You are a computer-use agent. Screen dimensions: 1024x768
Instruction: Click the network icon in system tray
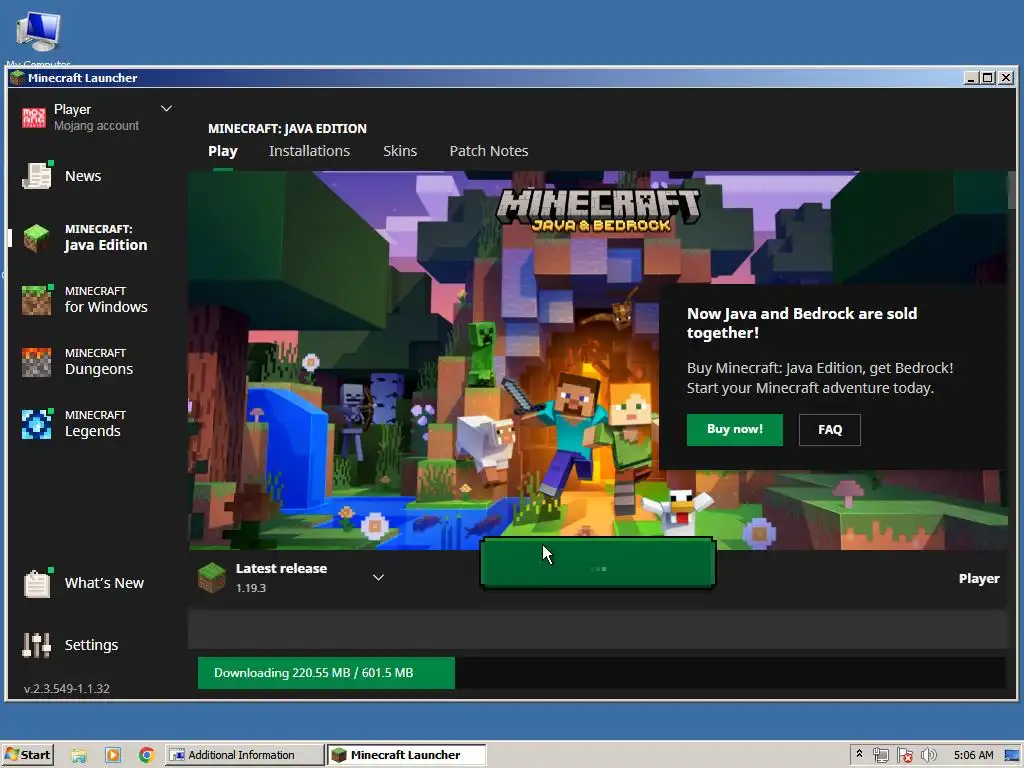tap(881, 755)
